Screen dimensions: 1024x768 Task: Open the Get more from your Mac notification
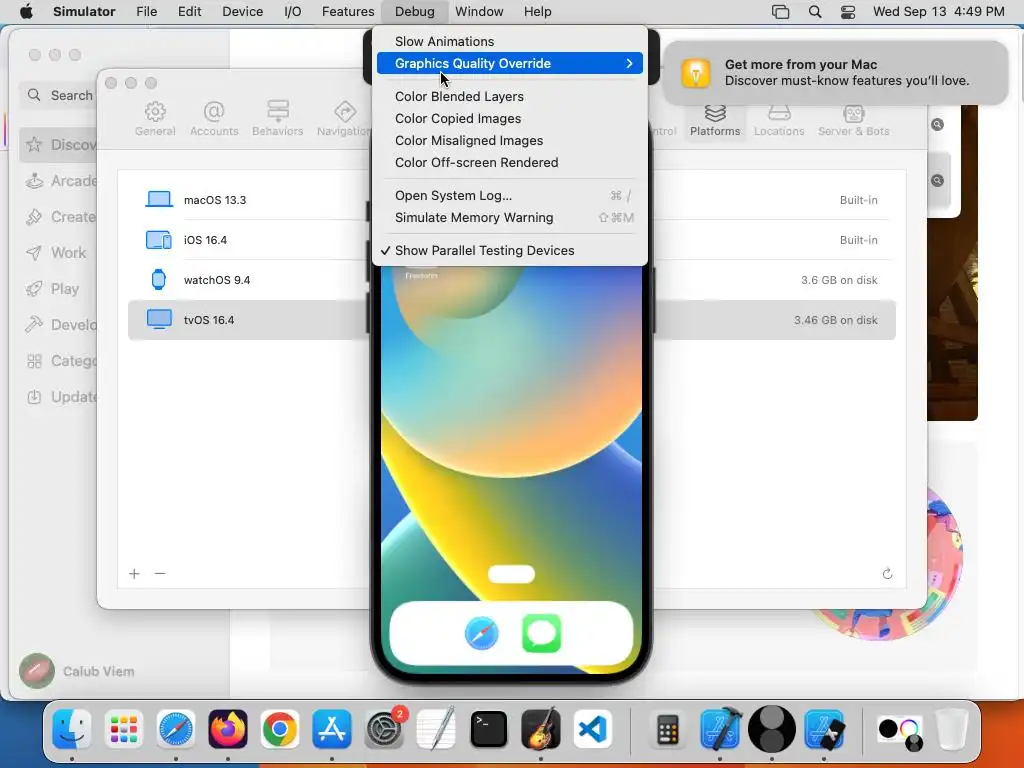835,72
